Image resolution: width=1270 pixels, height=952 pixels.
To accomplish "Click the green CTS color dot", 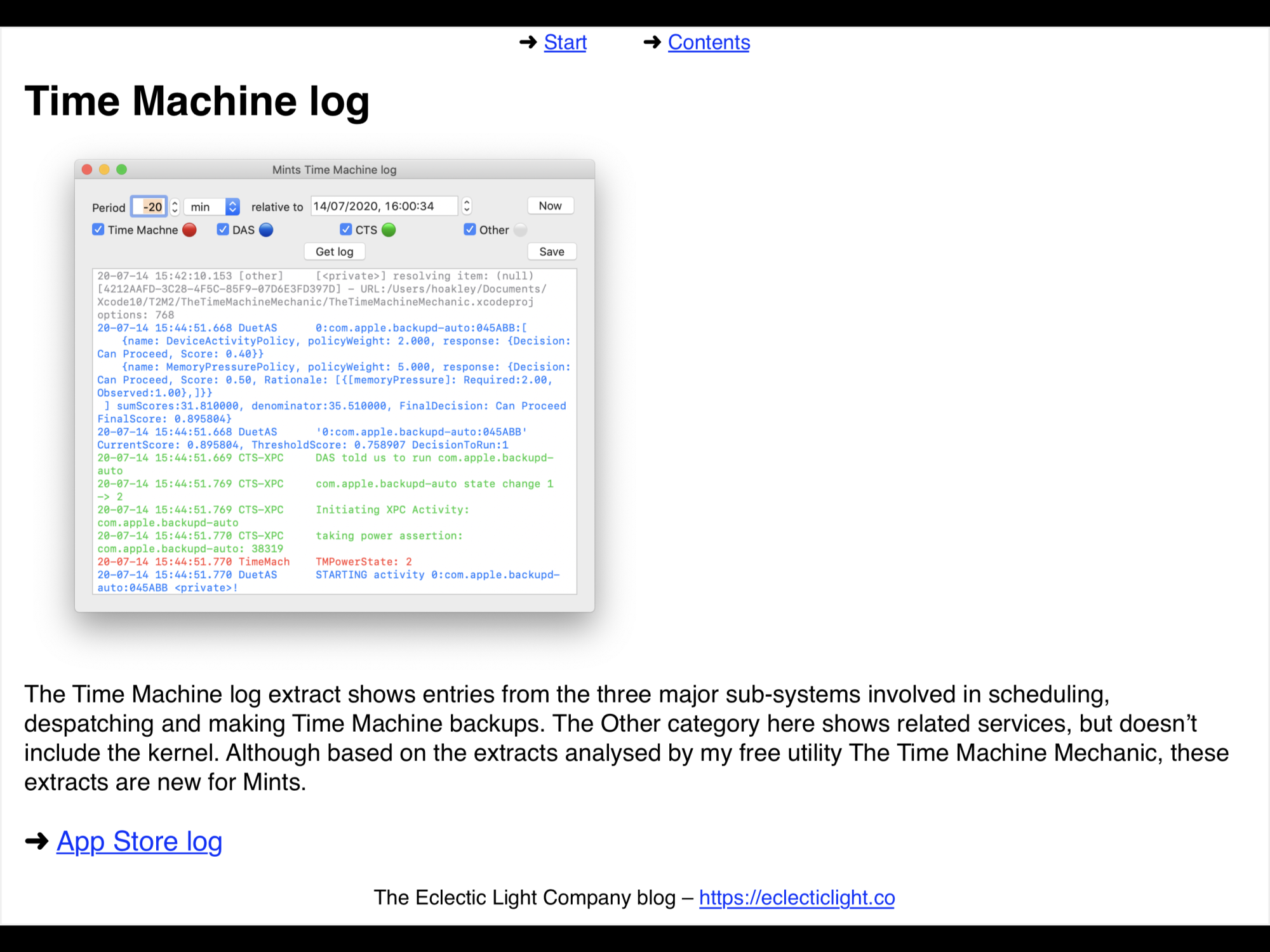I will [389, 230].
